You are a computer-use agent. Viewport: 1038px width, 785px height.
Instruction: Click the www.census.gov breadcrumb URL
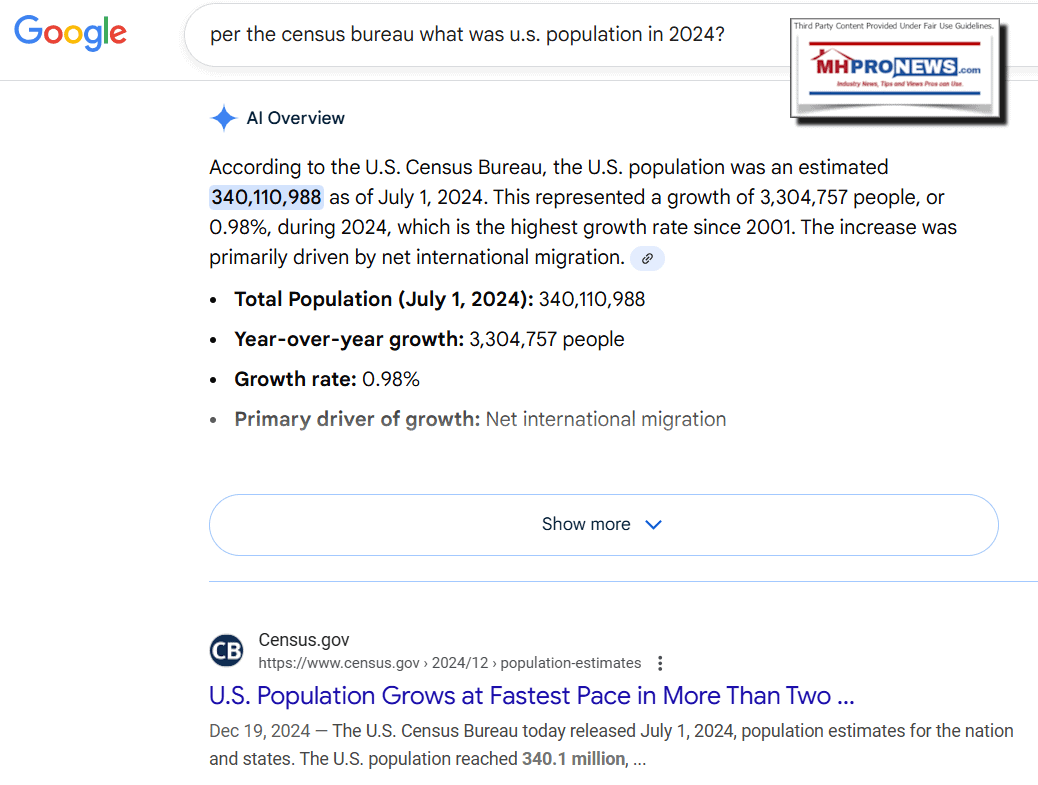click(449, 663)
